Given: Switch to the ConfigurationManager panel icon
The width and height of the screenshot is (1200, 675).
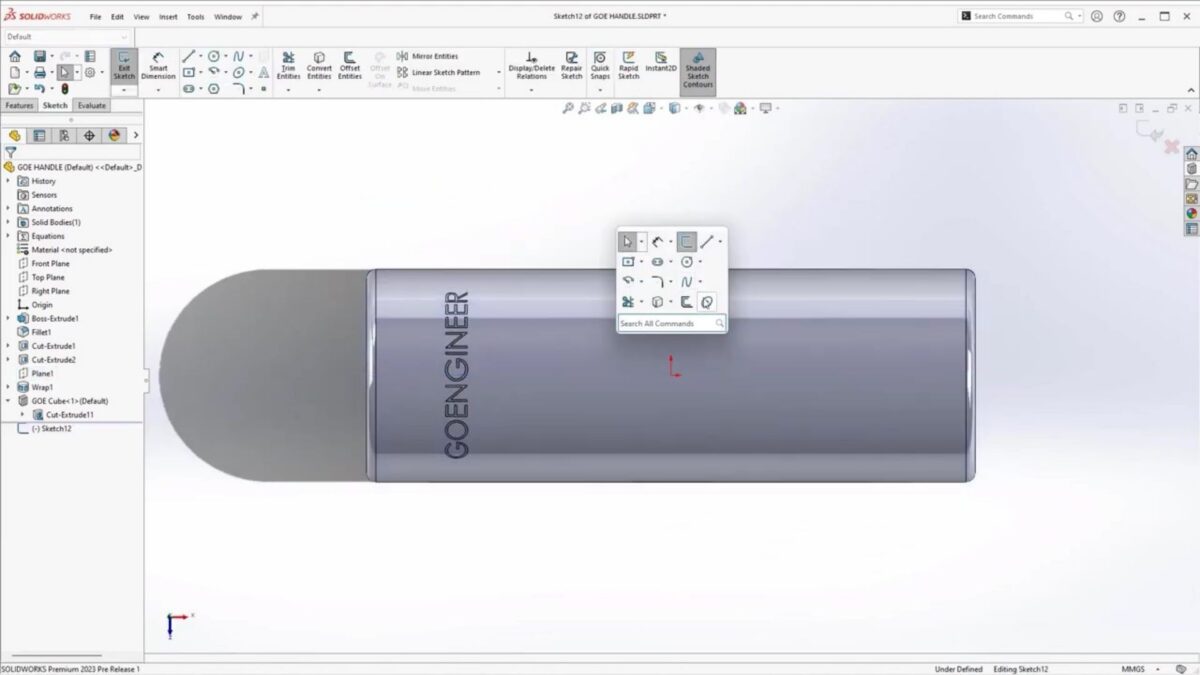Looking at the screenshot, I should point(64,135).
